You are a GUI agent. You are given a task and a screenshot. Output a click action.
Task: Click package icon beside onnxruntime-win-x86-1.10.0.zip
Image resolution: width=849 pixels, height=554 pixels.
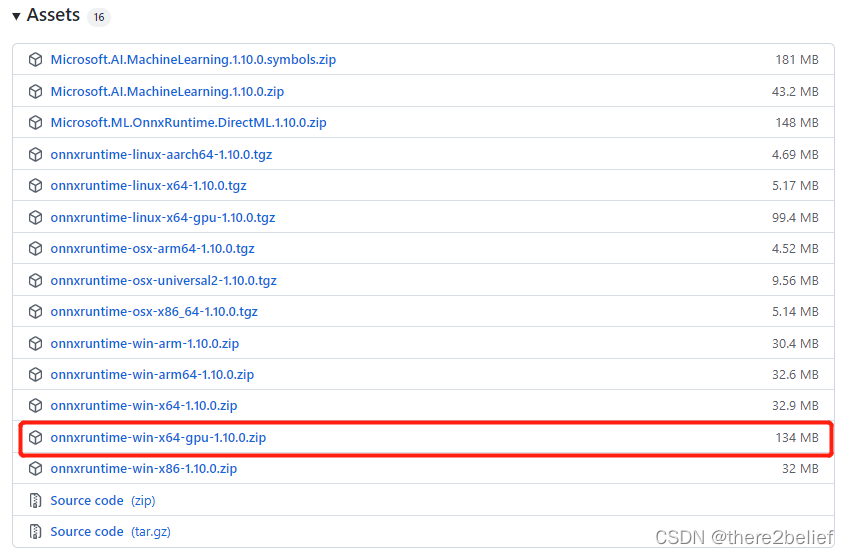pyautogui.click(x=35, y=468)
